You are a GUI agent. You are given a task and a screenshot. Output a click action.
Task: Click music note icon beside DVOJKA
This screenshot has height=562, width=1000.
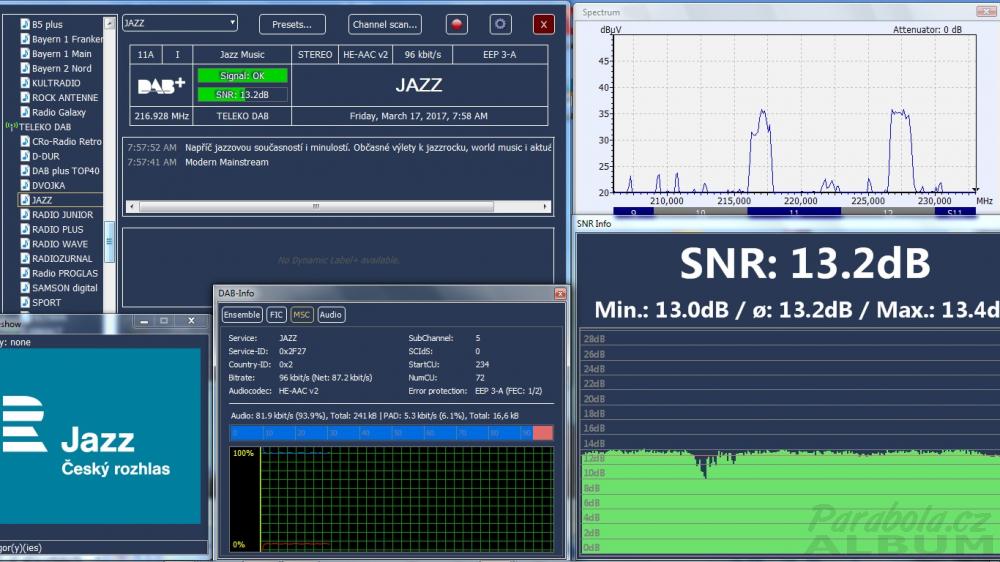(25, 186)
